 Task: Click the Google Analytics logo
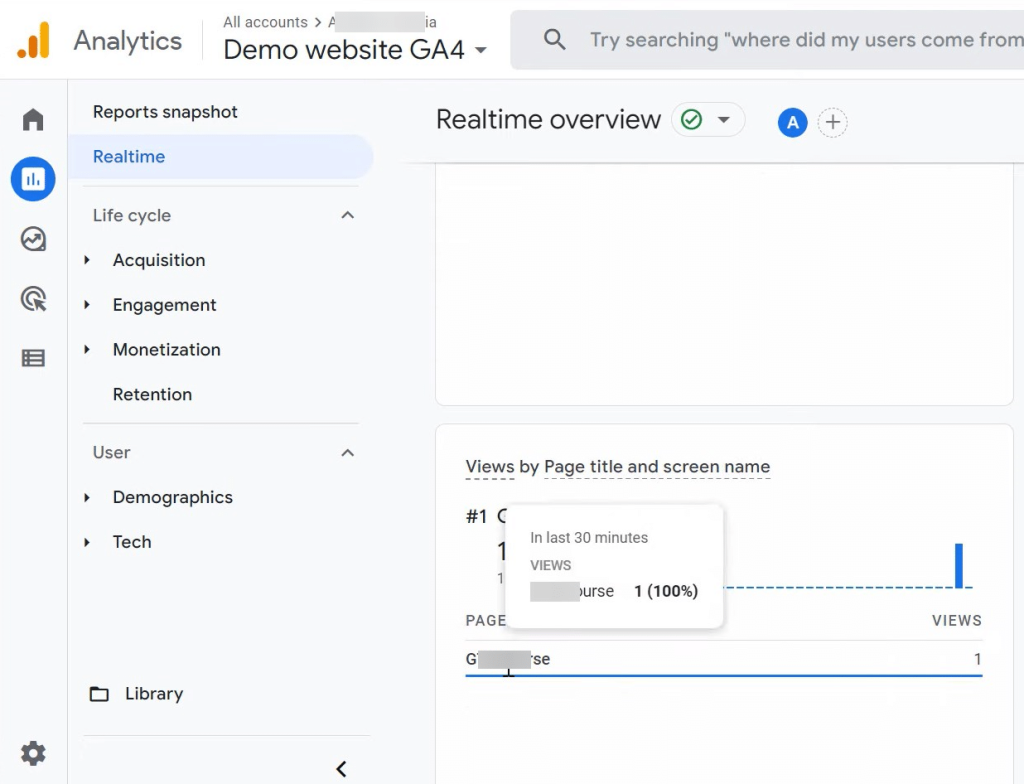tap(33, 40)
